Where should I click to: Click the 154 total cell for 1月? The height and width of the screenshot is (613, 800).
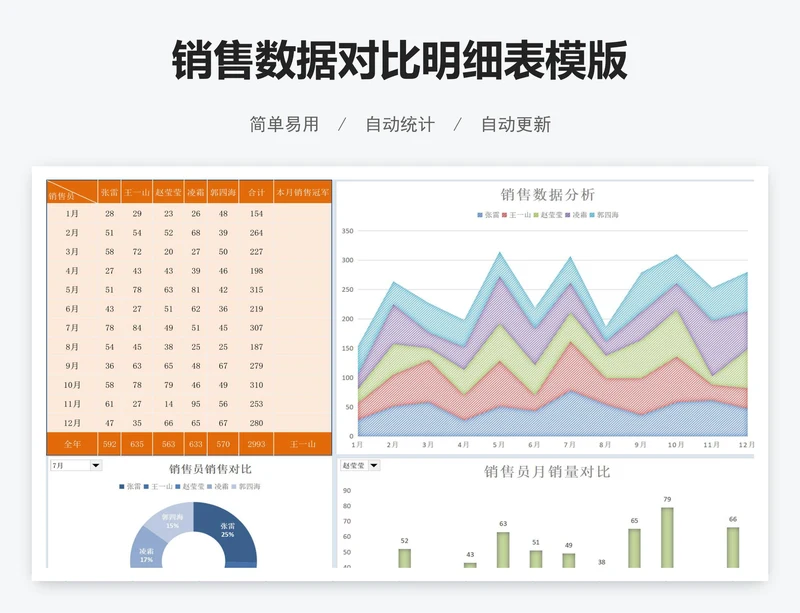click(x=256, y=214)
